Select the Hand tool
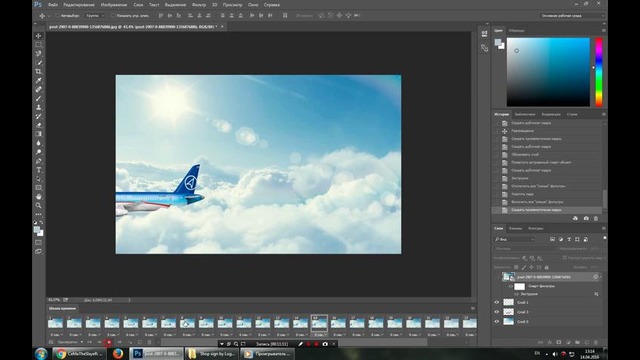Image resolution: width=640 pixels, height=360 pixels. [x=38, y=197]
